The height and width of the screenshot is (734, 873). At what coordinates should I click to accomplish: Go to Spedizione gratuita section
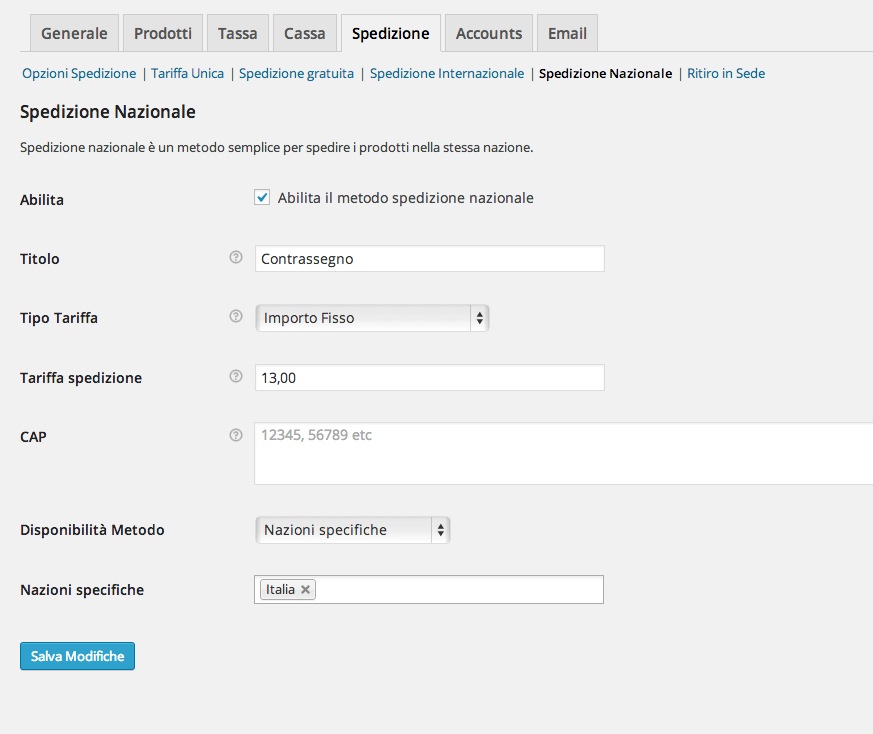click(x=296, y=73)
